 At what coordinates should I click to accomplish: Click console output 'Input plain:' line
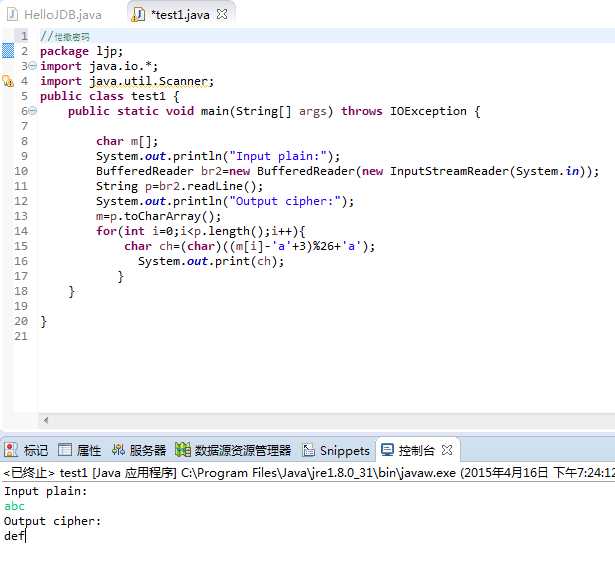[x=45, y=491]
